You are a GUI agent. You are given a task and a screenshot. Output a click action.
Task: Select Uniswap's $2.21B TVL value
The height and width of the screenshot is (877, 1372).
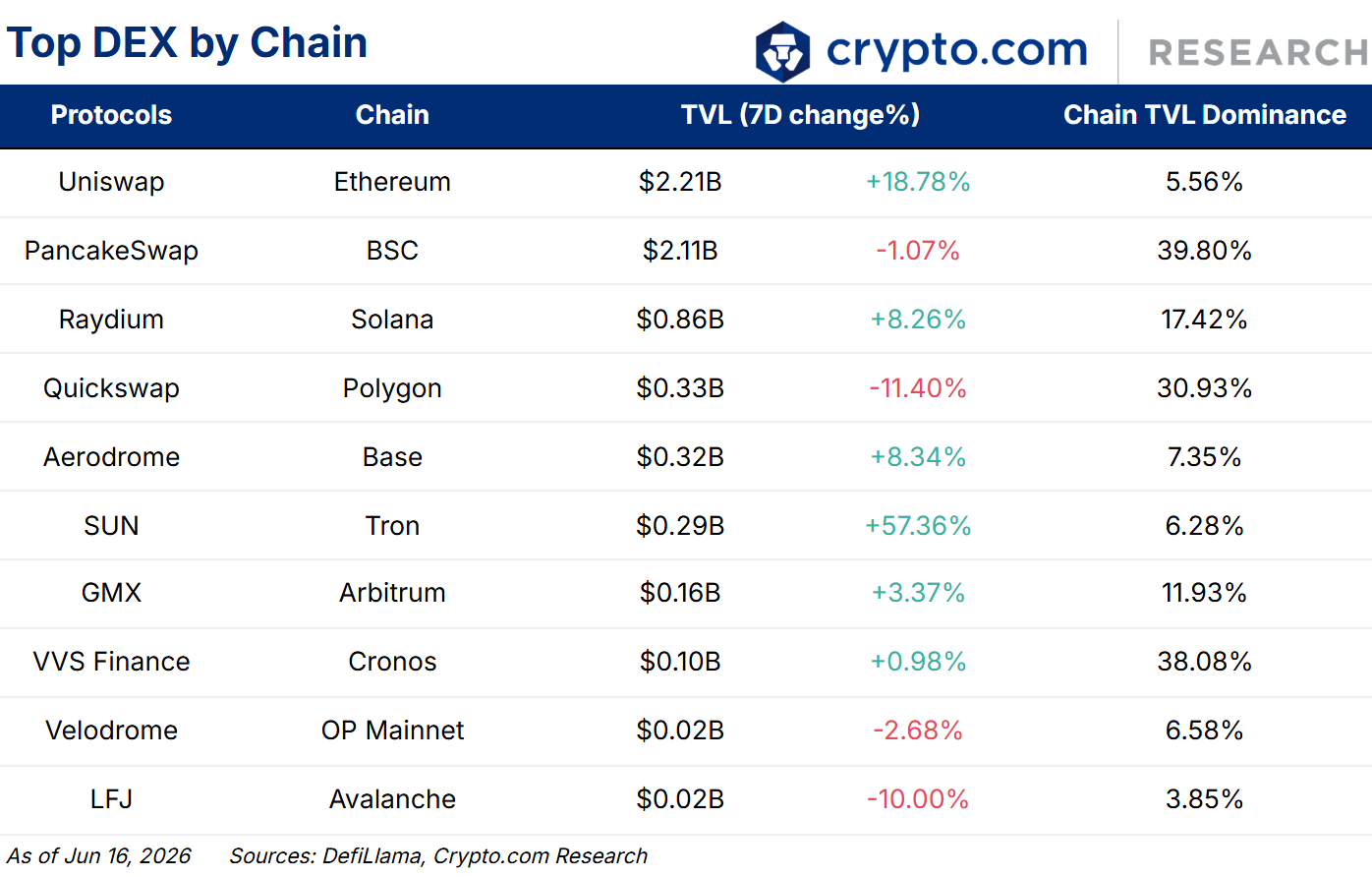click(680, 182)
